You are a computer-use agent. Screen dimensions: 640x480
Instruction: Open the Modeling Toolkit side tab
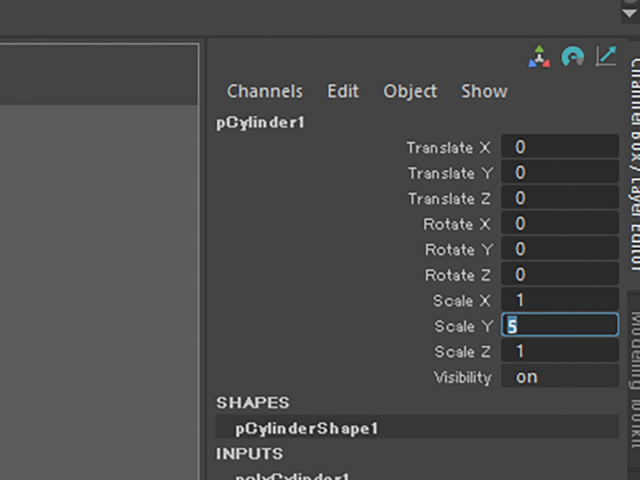pos(635,380)
